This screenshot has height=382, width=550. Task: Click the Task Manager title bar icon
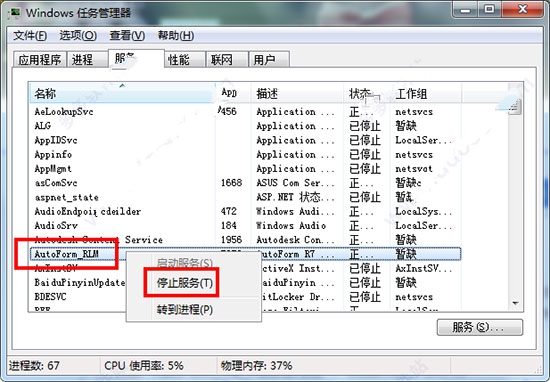pyautogui.click(x=15, y=12)
